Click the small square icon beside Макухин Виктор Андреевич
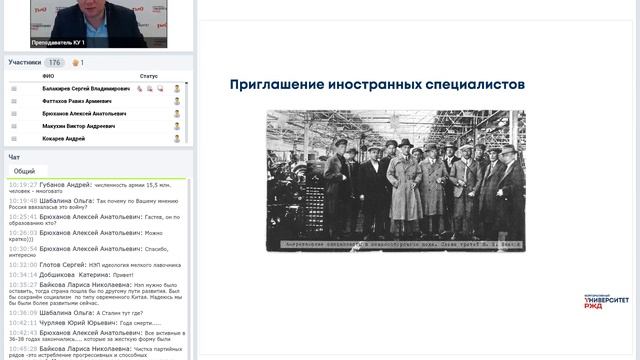The image size is (640, 360). click(x=14, y=126)
